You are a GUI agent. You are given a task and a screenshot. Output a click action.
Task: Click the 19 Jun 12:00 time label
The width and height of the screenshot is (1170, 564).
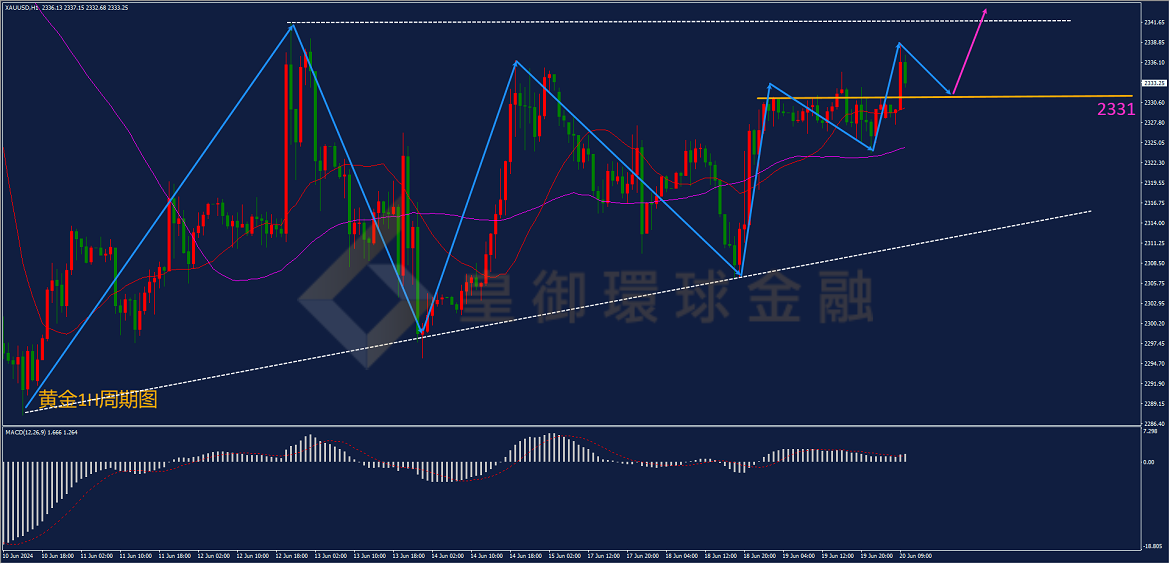click(838, 556)
